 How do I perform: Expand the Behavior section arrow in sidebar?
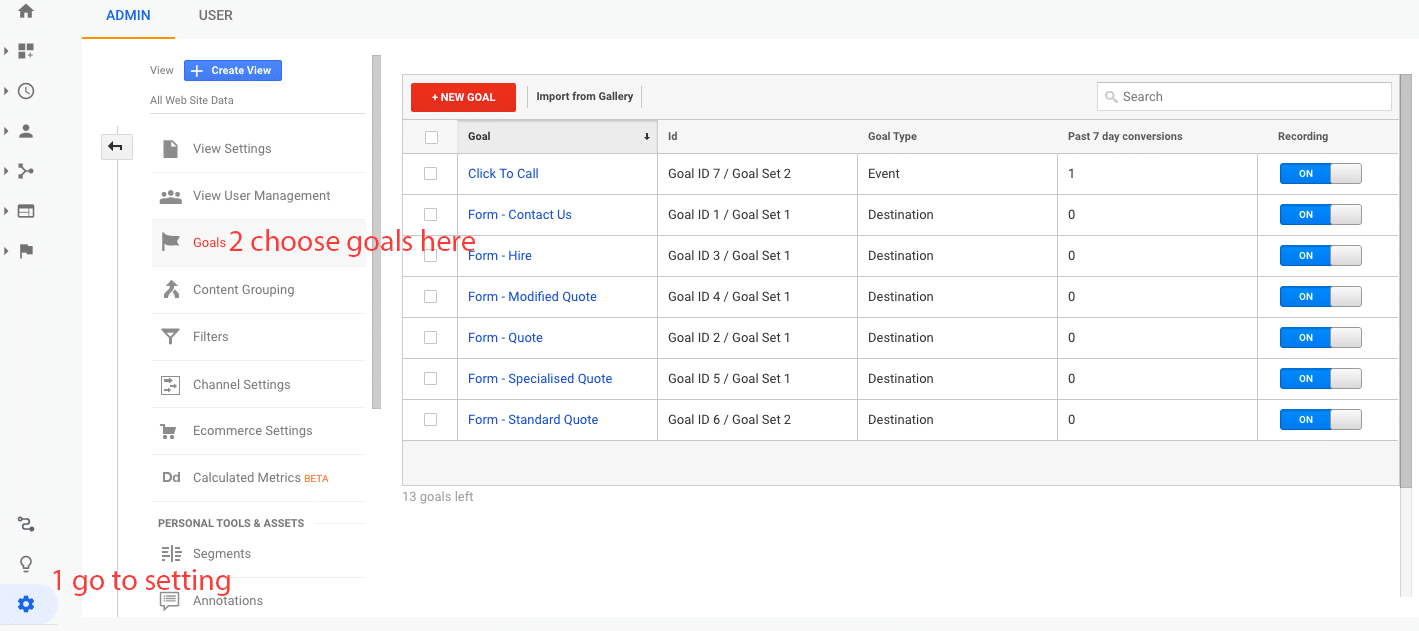tap(7, 211)
